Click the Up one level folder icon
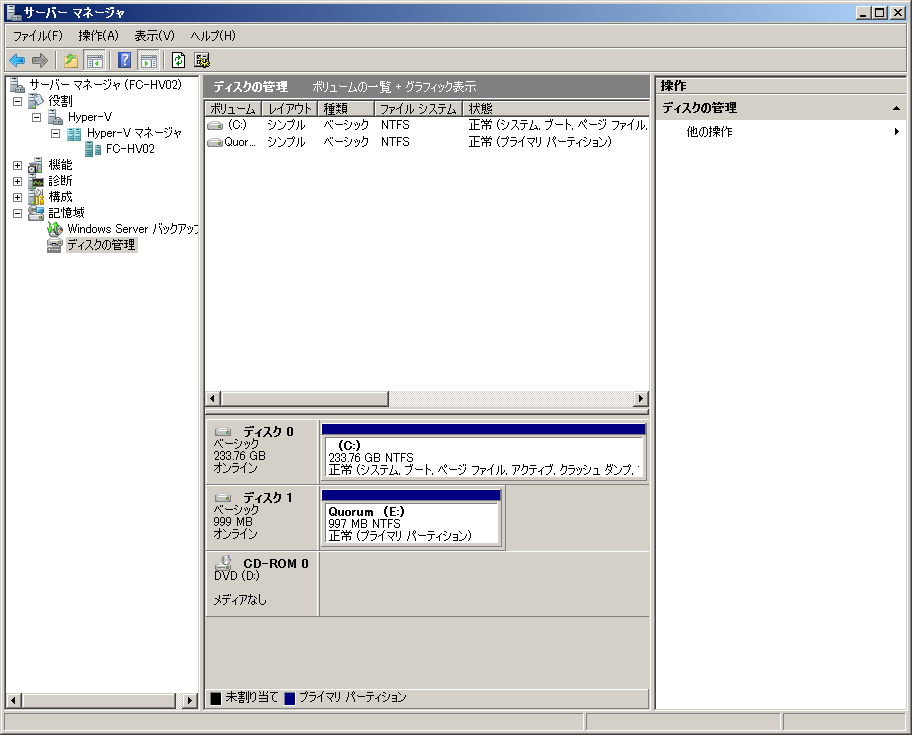The height and width of the screenshot is (735, 912). point(71,61)
